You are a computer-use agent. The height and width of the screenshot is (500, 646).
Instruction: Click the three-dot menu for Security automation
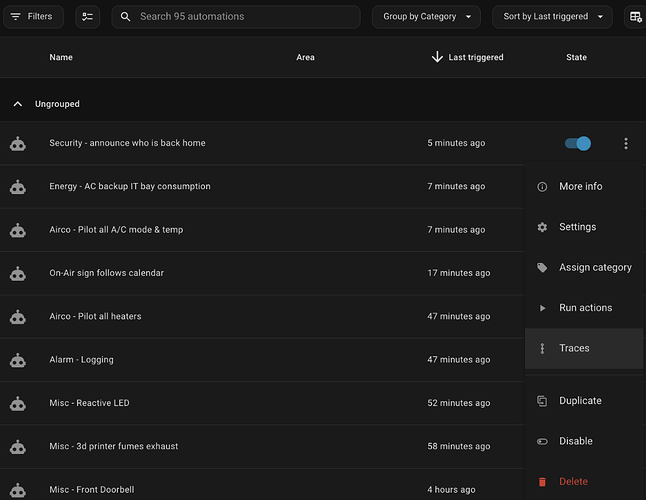[x=626, y=144]
